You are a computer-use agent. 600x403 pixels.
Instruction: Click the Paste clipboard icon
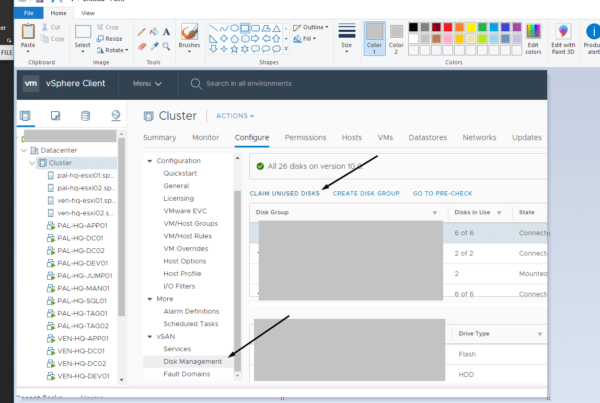tap(28, 31)
